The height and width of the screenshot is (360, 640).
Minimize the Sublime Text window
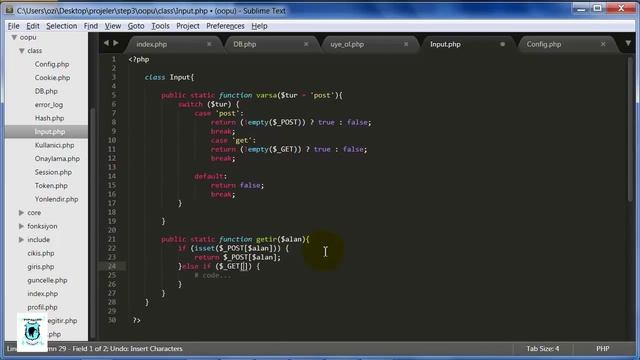click(581, 8)
